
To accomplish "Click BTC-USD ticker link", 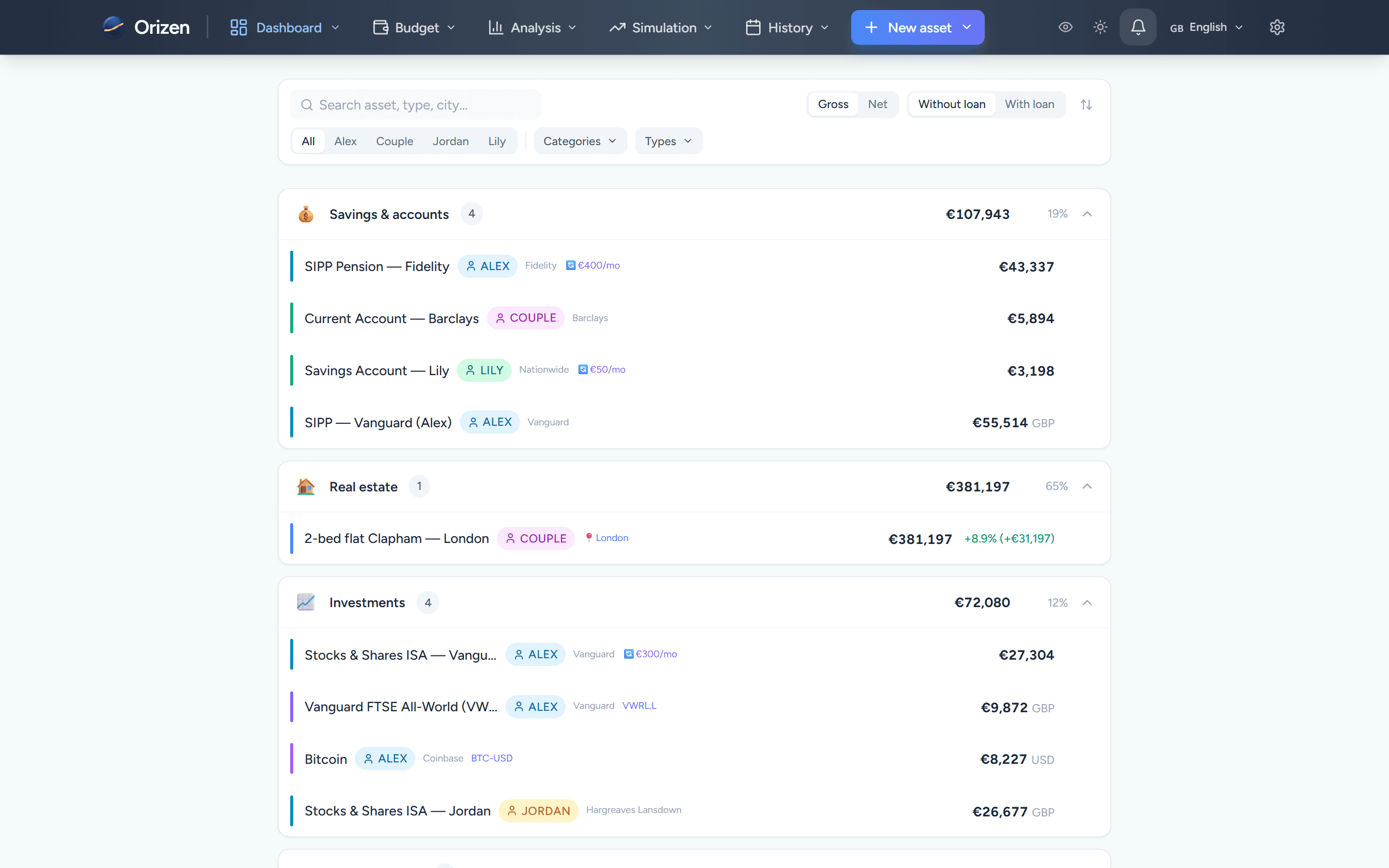I will pyautogui.click(x=491, y=758).
